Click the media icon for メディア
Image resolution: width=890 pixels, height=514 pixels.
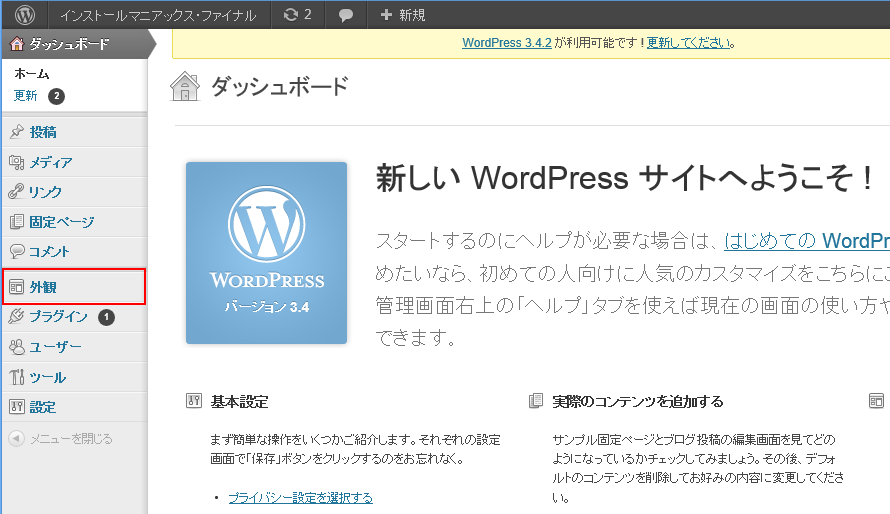tap(16, 162)
